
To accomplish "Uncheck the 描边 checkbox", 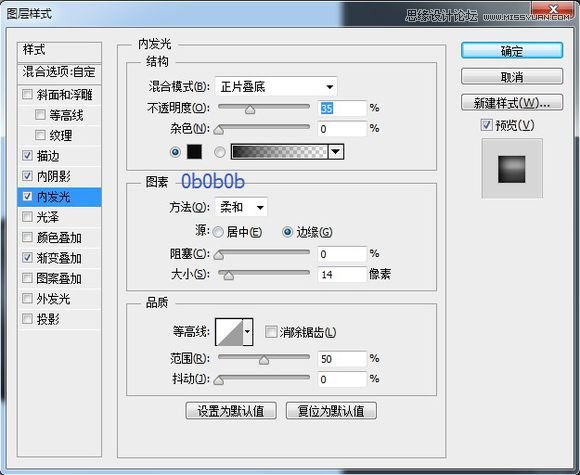I will click(27, 155).
